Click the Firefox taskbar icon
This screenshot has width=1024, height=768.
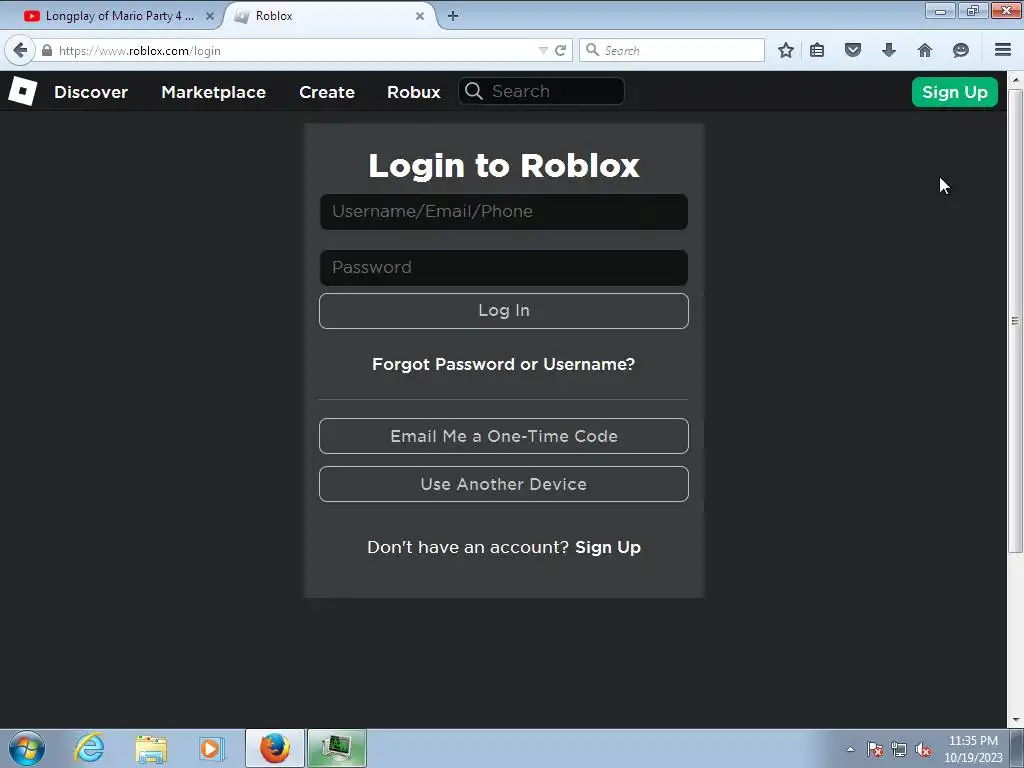[275, 748]
